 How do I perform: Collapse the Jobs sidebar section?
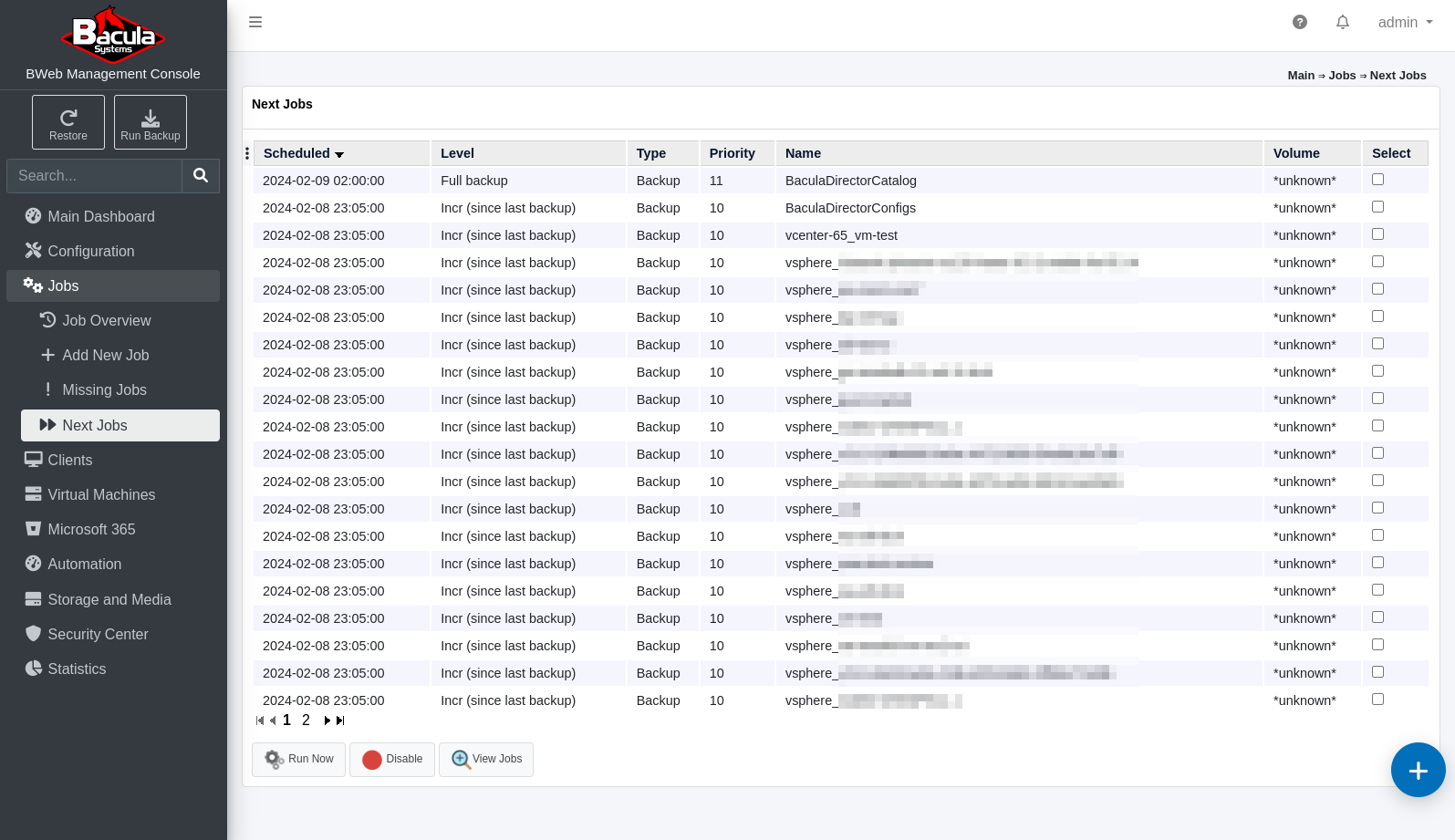click(113, 285)
